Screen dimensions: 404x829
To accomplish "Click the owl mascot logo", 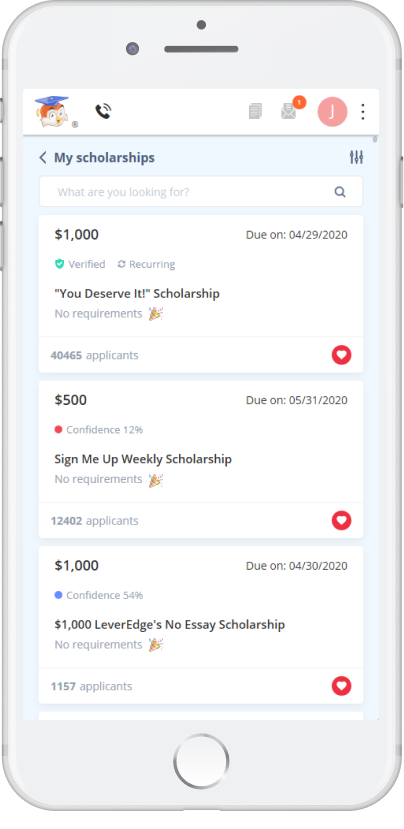I will tap(52, 112).
